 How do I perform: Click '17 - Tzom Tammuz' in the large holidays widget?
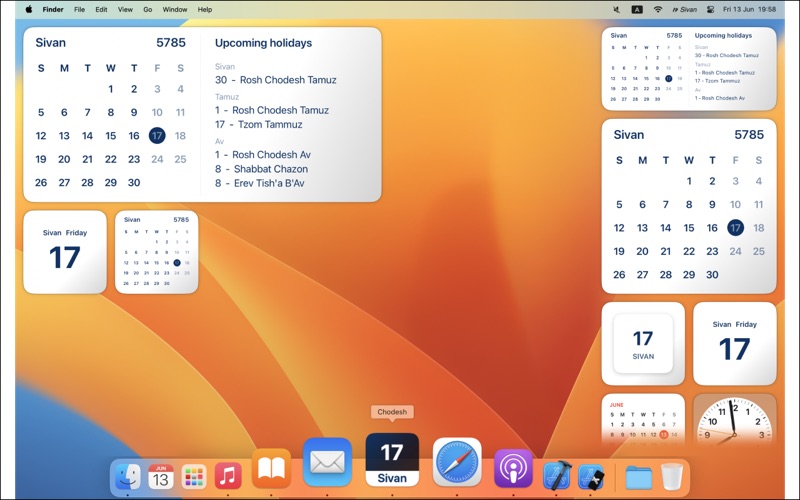pos(259,124)
